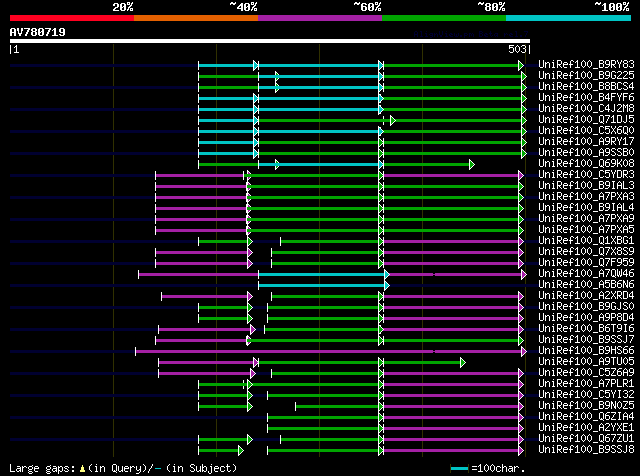The image size is (640, 476).
Task: Select subject label UniRef100_Q1XBG1
Action: [586, 241]
